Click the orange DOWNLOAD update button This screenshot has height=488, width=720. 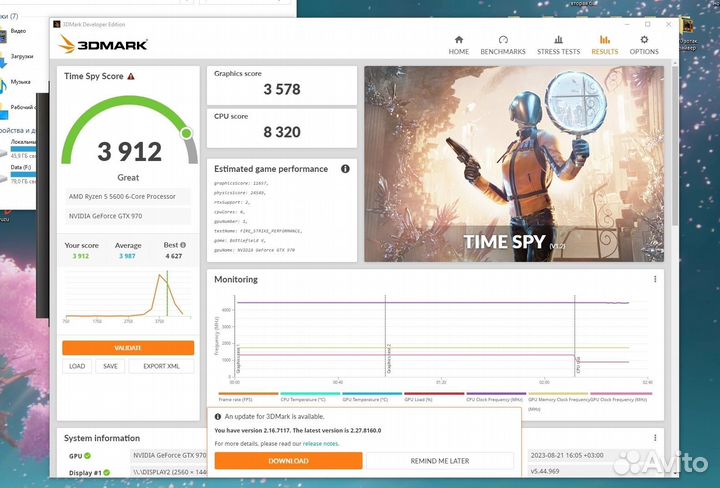[288, 461]
